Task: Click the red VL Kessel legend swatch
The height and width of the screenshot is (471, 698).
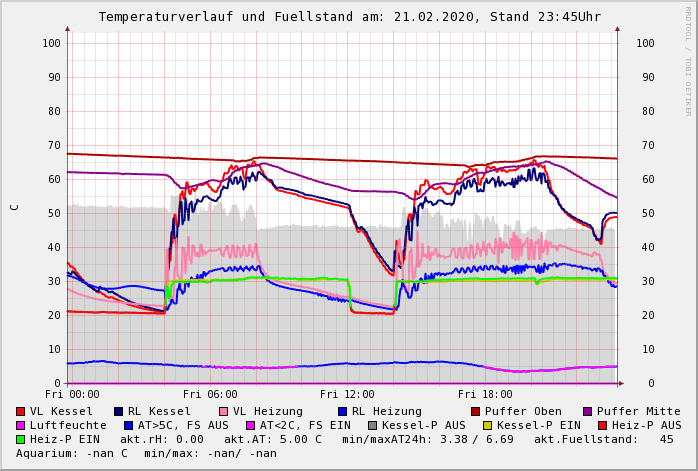Action: click(x=21, y=411)
